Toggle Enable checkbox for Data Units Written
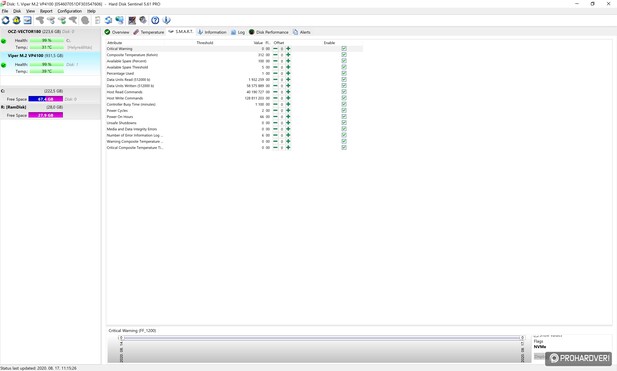 tap(344, 85)
